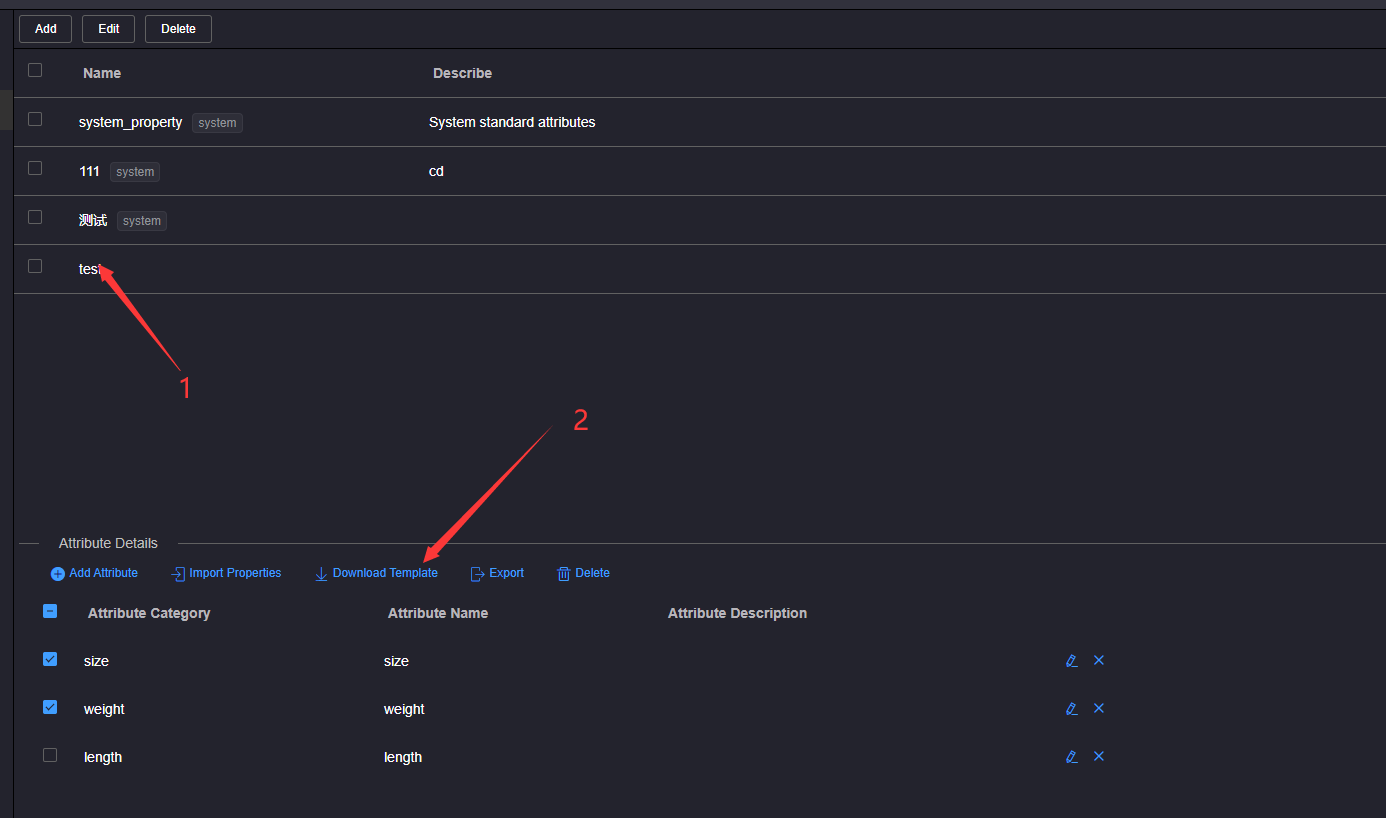This screenshot has width=1386, height=818.
Task: Click 'length' in Attribute Category column
Action: [103, 757]
